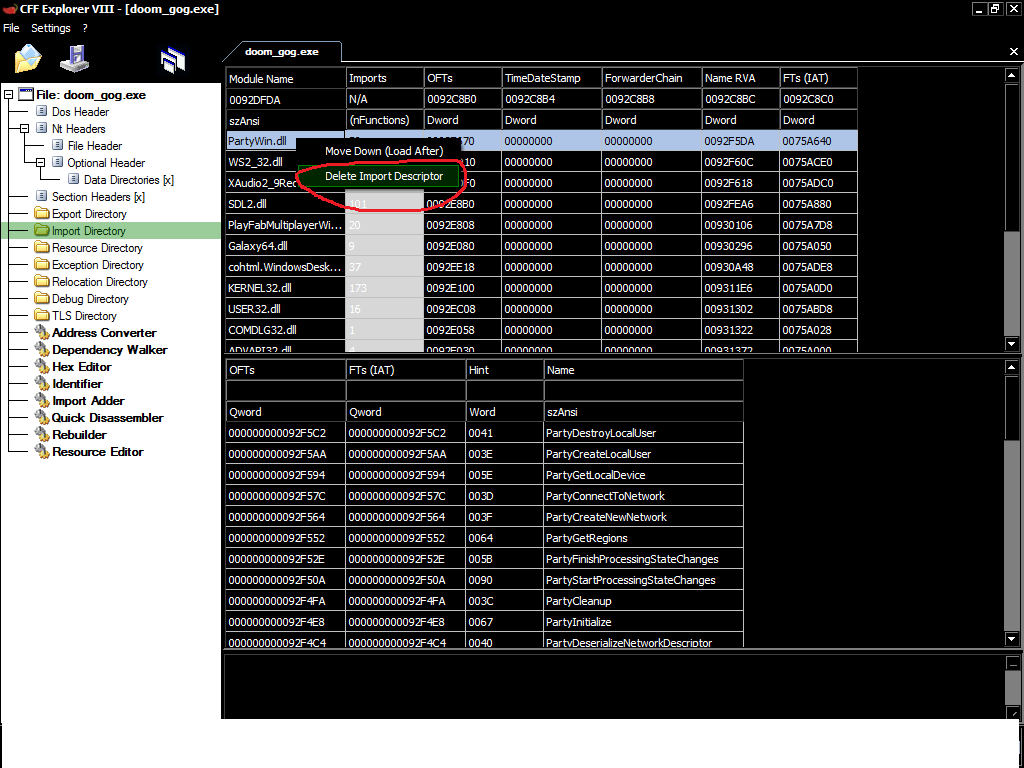The height and width of the screenshot is (768, 1024).
Task: Collapse the Nt Headers tree node
Action: [x=24, y=129]
